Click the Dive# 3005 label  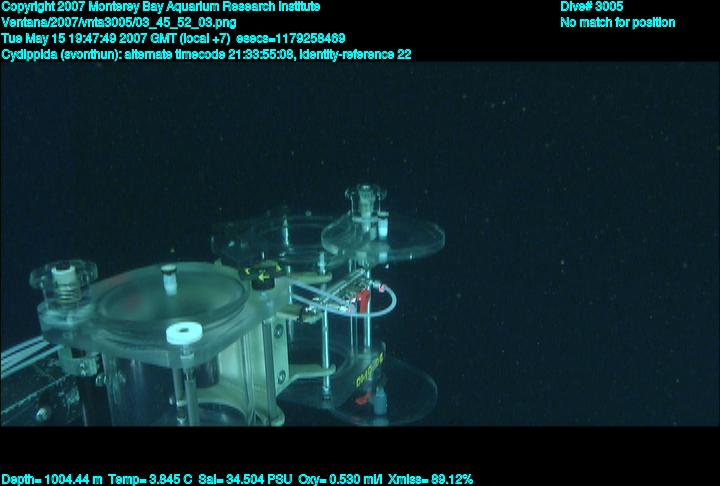(592, 7)
